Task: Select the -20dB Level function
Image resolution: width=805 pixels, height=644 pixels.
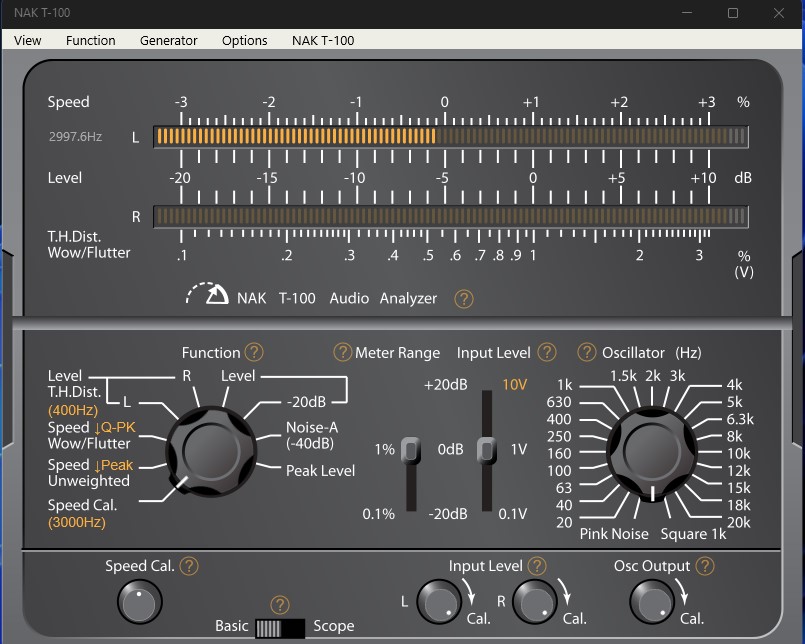Action: [x=306, y=402]
